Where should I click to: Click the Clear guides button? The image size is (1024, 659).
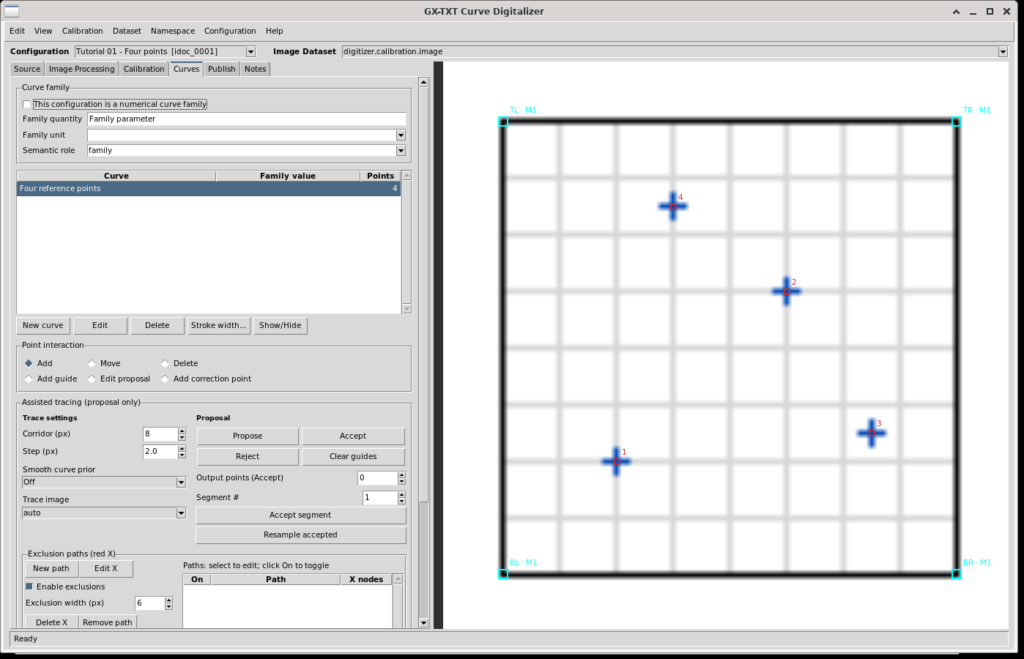(353, 457)
